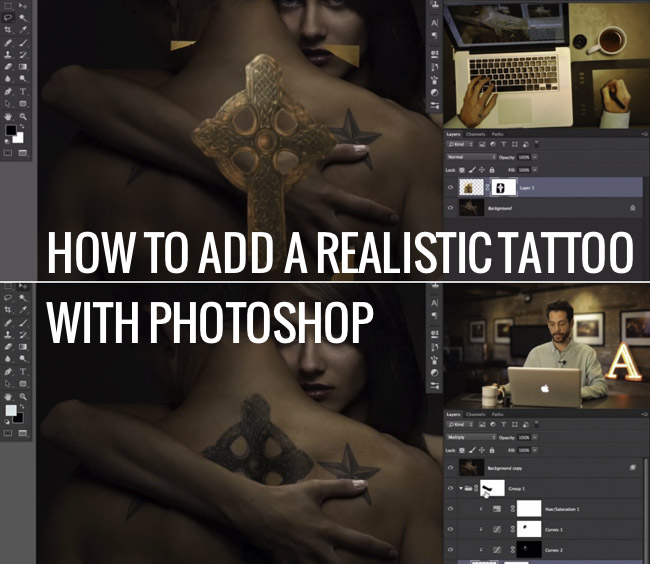Open Fill slider arrow in upper Layers panel

[x=535, y=170]
